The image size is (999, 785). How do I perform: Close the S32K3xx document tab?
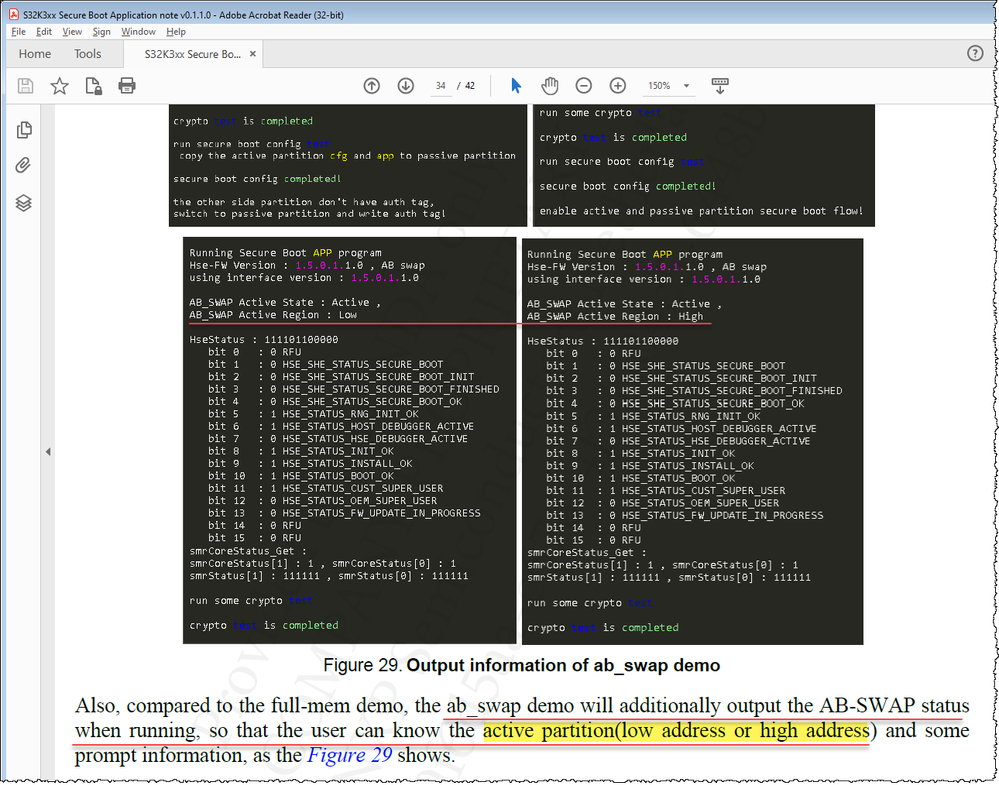click(x=253, y=54)
